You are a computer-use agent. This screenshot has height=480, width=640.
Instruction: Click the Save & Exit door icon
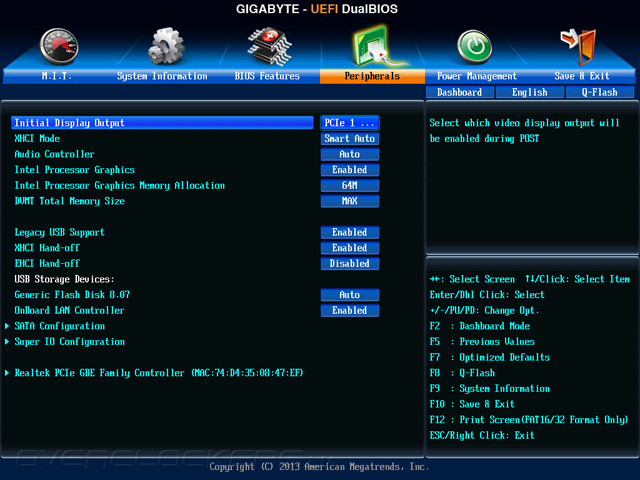[x=578, y=47]
